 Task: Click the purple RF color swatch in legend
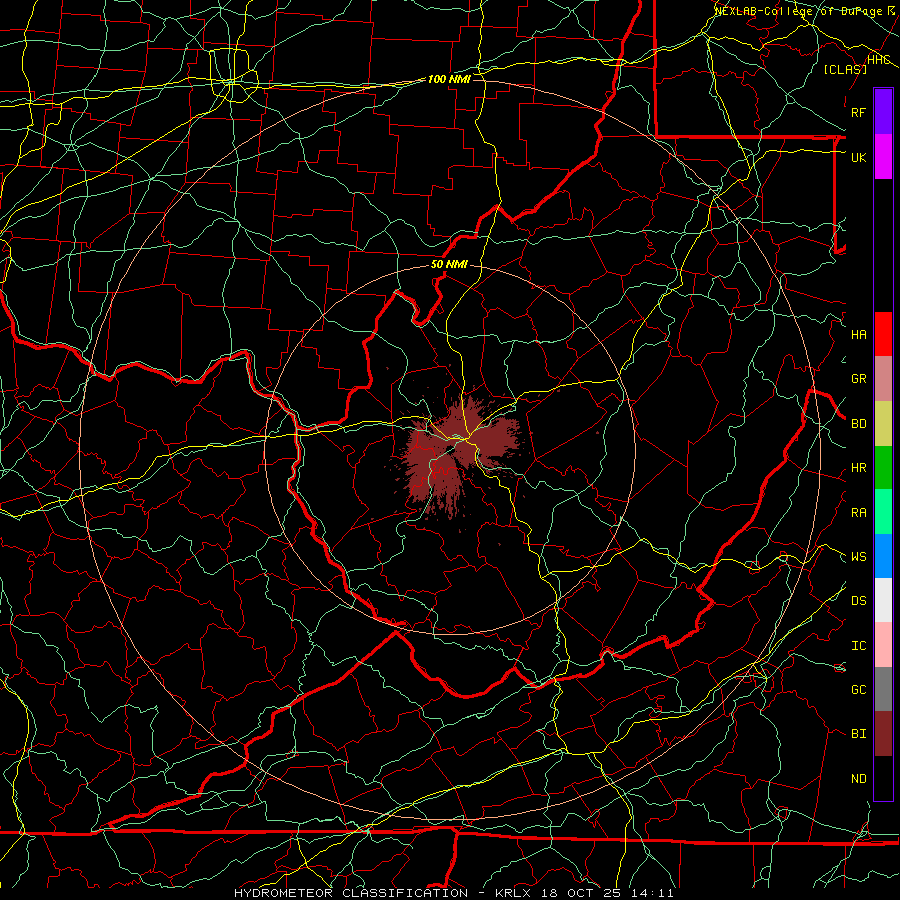[883, 112]
